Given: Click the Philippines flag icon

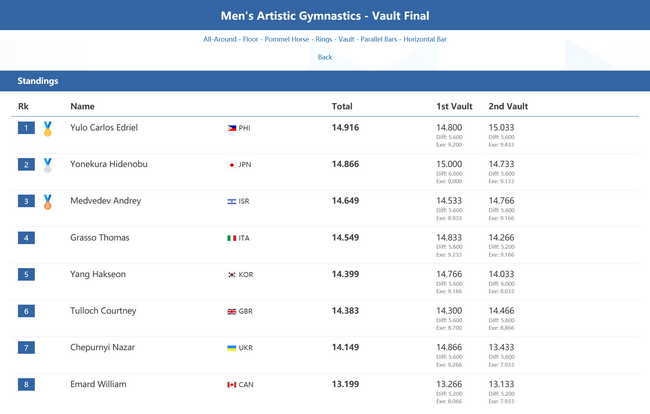Looking at the screenshot, I should [x=232, y=129].
